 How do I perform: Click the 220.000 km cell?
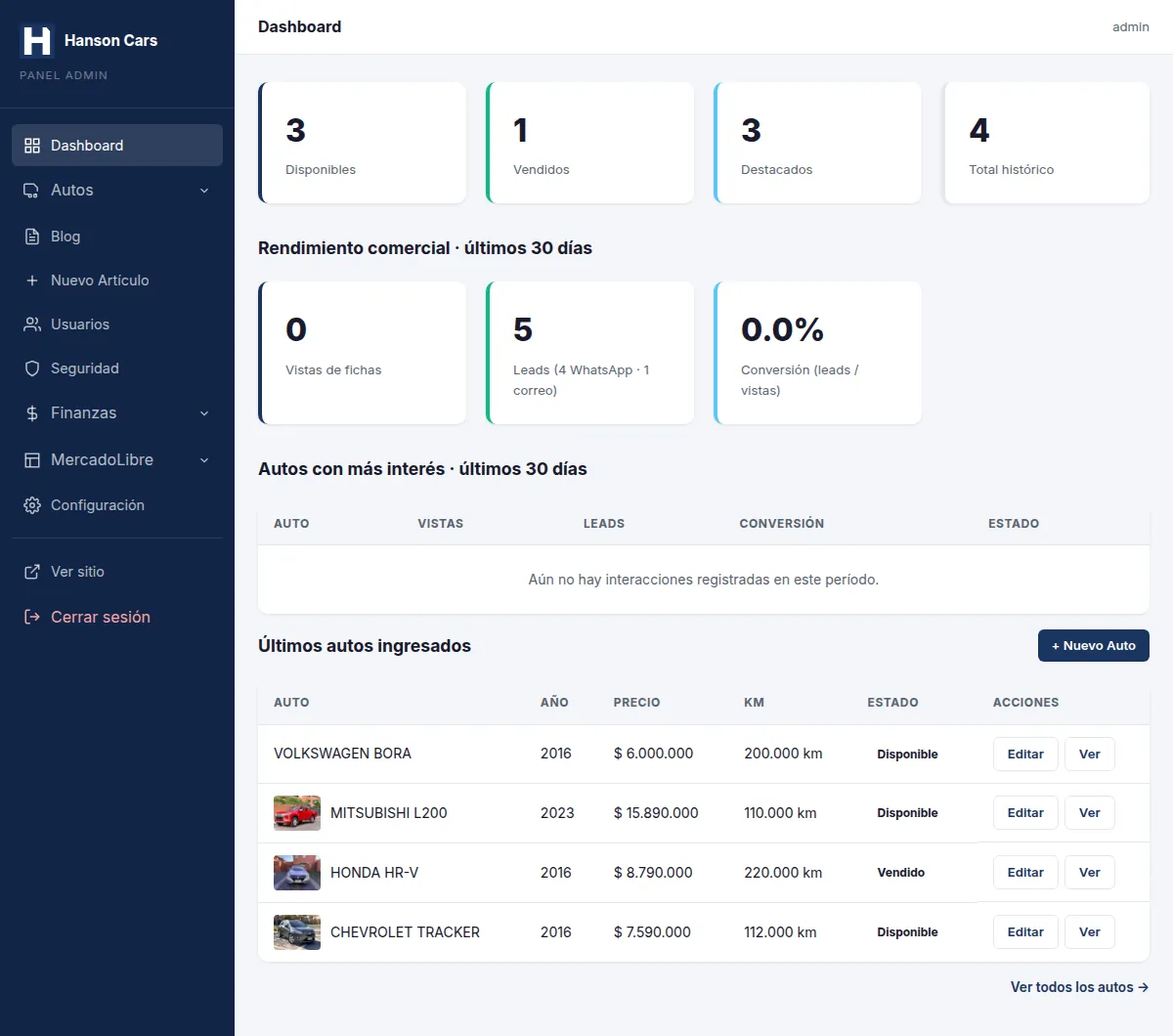coord(783,873)
